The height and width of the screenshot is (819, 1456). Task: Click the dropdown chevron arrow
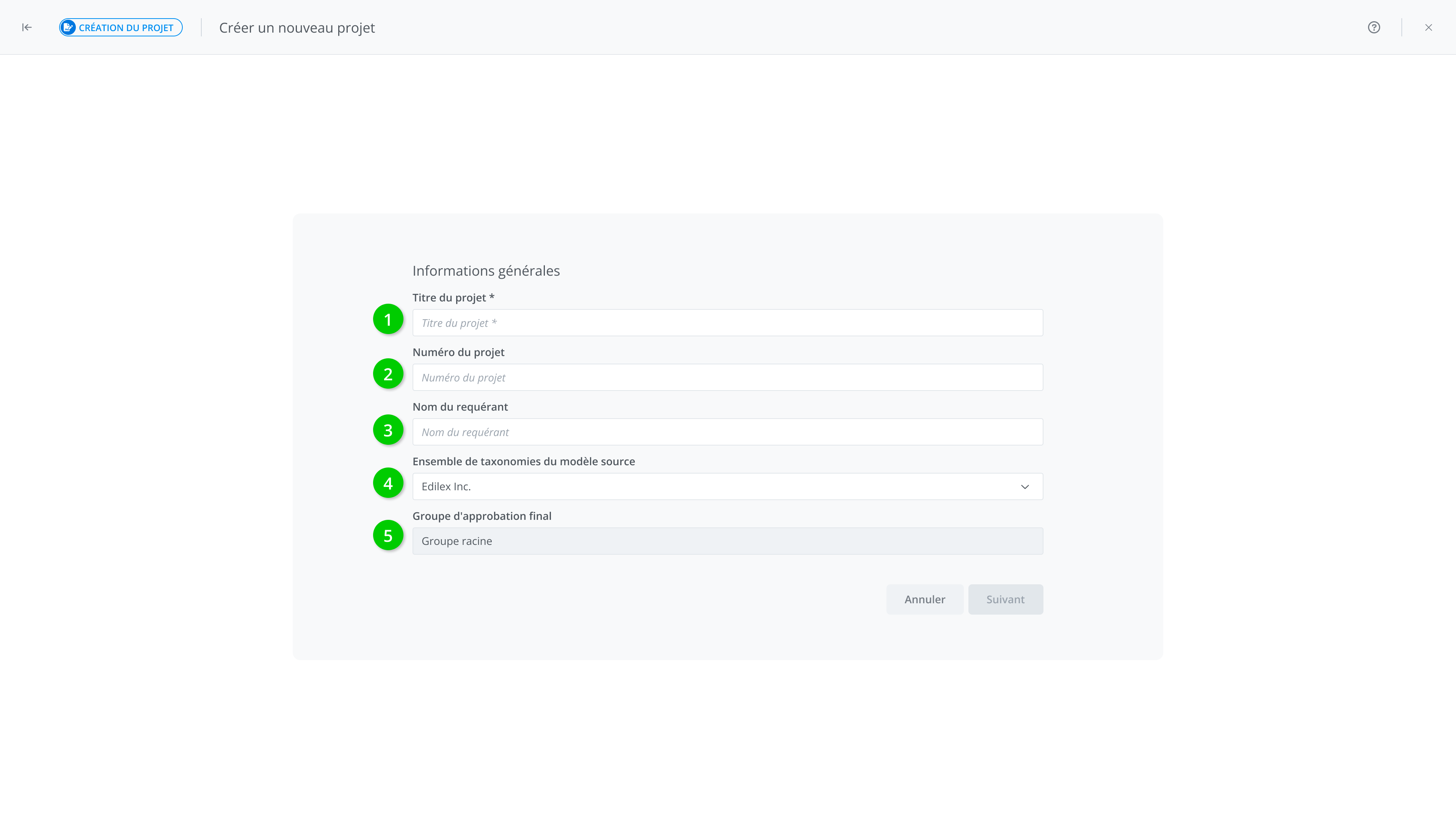click(1025, 486)
